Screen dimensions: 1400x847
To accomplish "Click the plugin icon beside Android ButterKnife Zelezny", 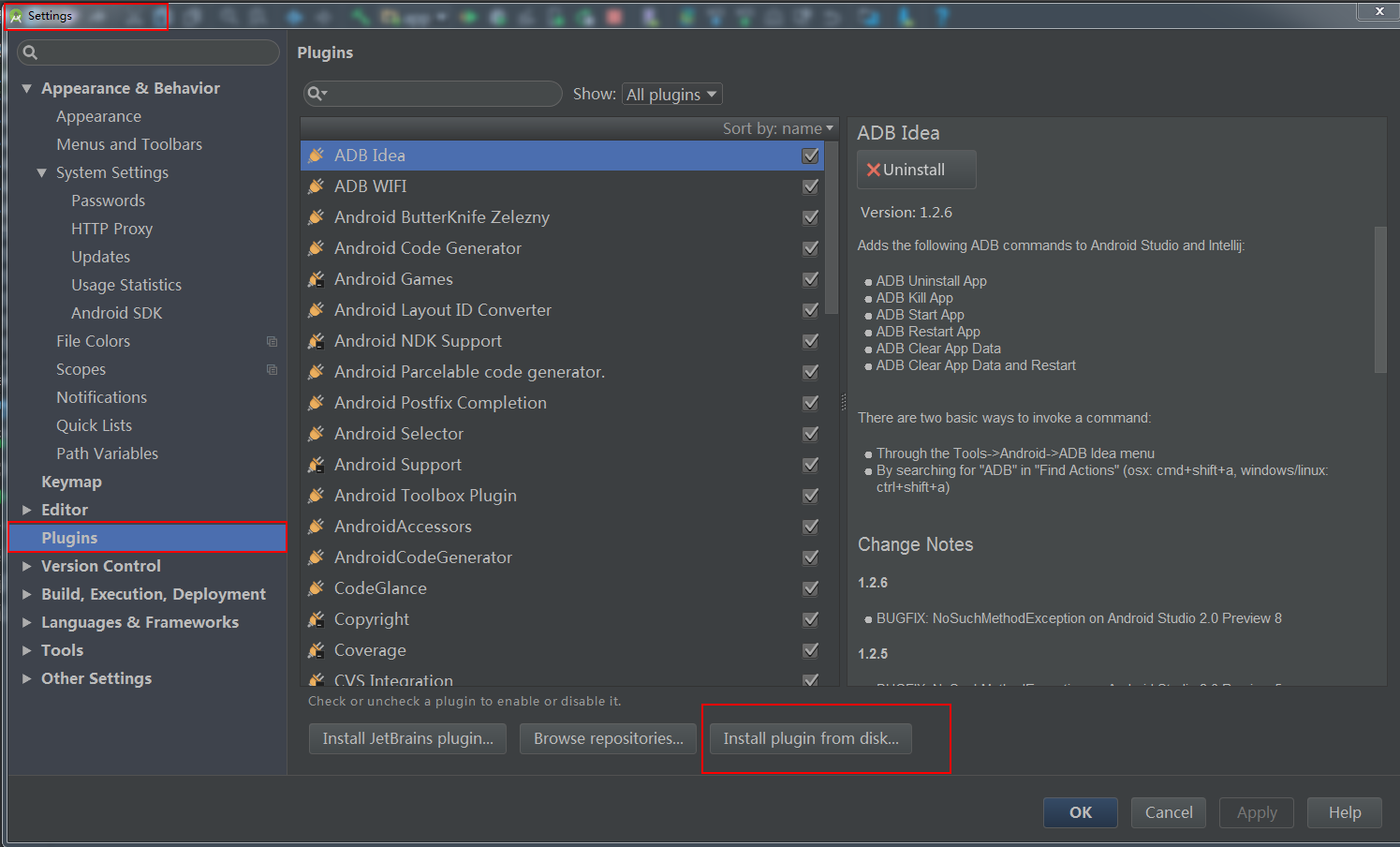I will click(317, 217).
